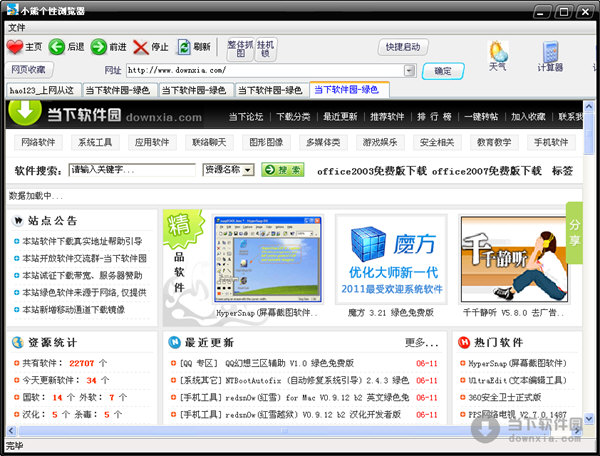Launch the calculator icon
Screen dimensions: 600x456
[550, 52]
